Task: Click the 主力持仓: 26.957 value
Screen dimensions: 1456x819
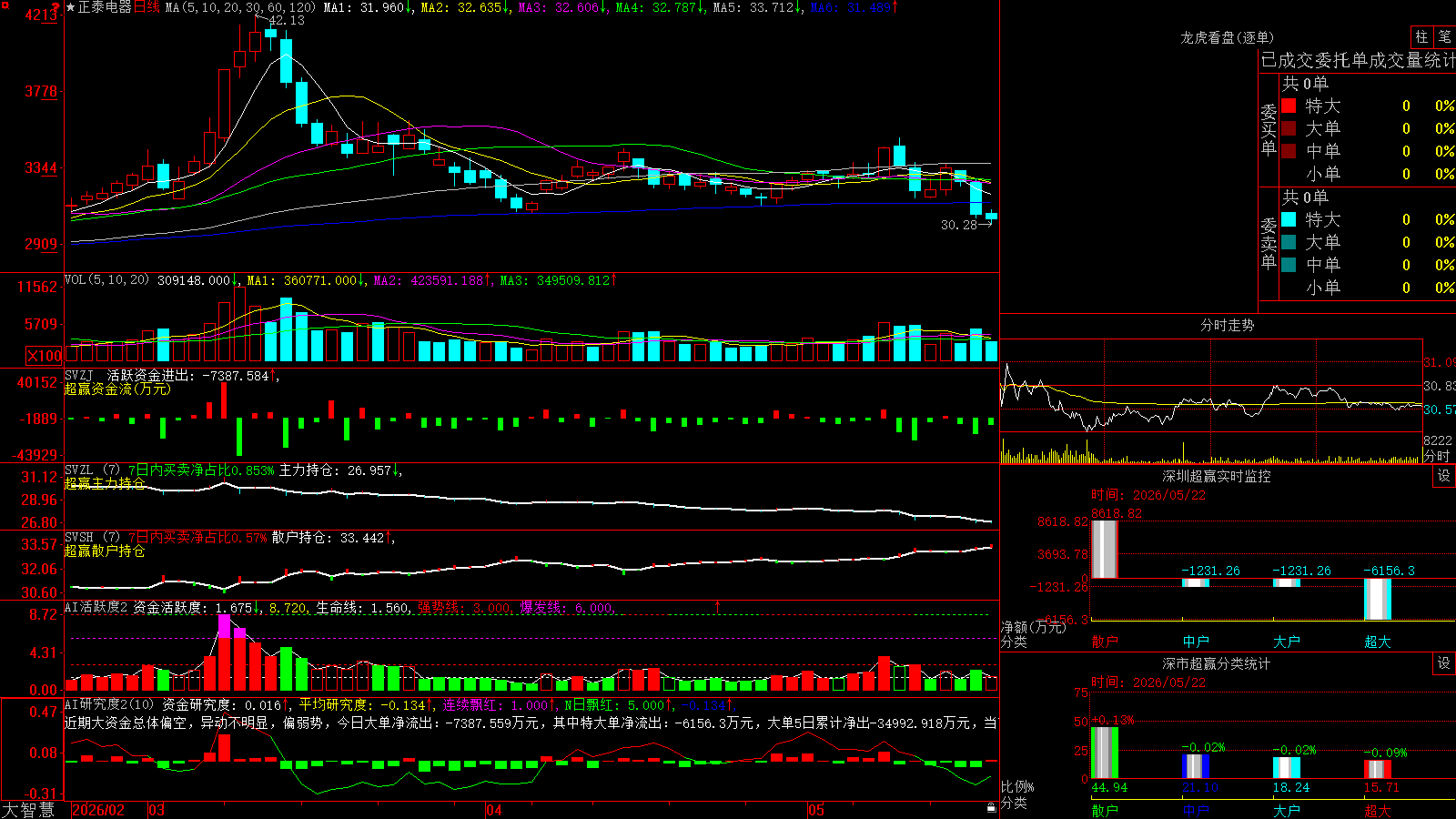Action: tap(335, 470)
